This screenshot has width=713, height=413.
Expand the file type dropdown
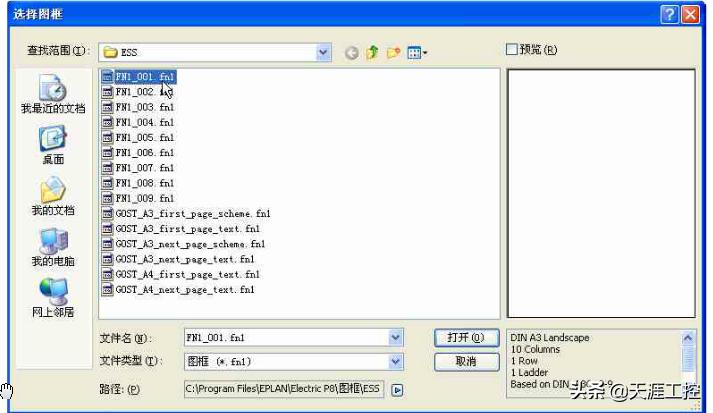(395, 362)
